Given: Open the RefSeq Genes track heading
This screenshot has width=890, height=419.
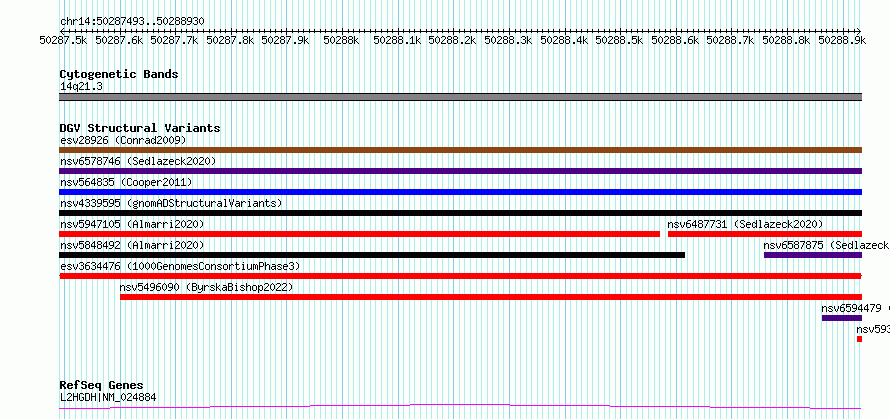Looking at the screenshot, I should [x=102, y=386].
